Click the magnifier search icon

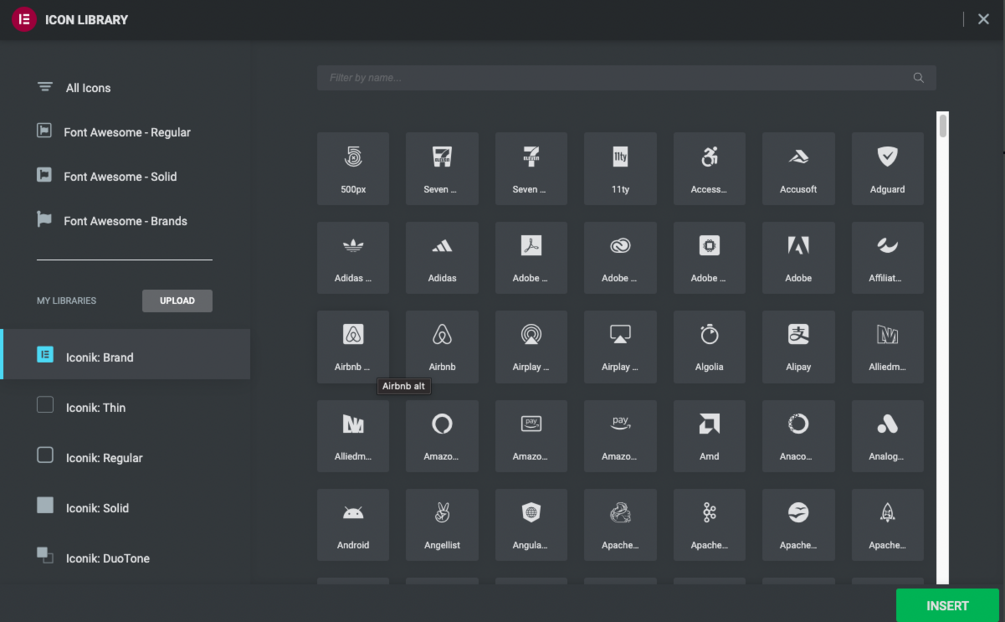918,78
